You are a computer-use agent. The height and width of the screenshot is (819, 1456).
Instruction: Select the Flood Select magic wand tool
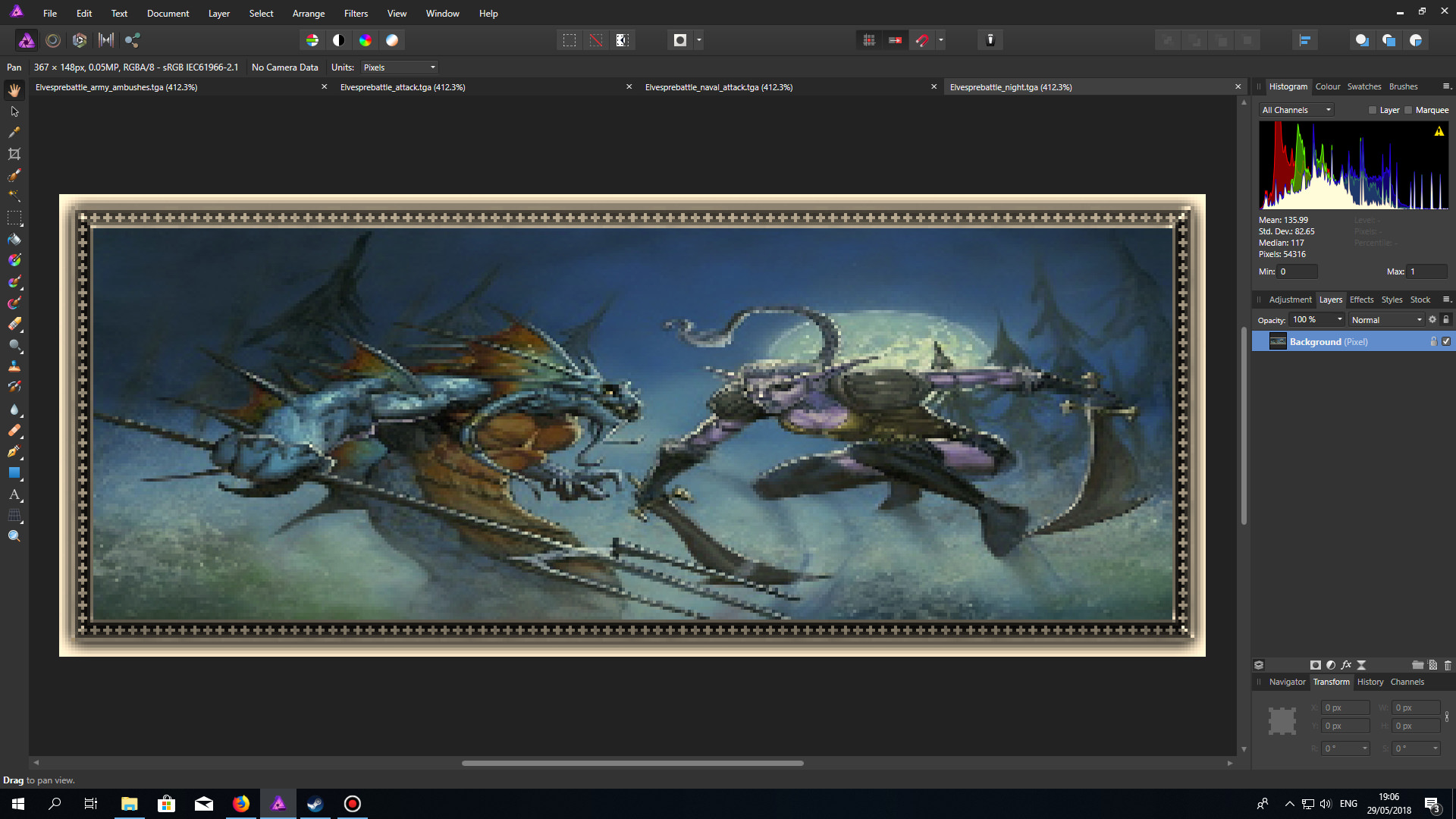[x=14, y=196]
